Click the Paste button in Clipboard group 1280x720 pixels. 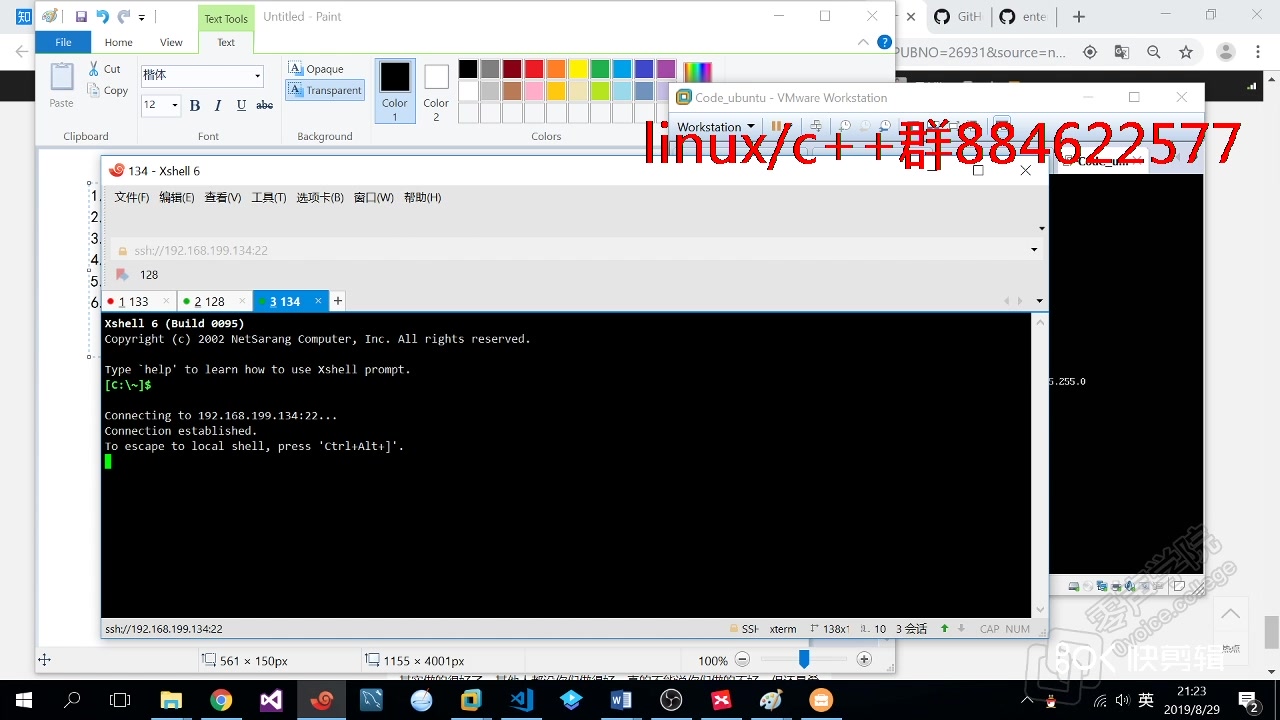(62, 85)
